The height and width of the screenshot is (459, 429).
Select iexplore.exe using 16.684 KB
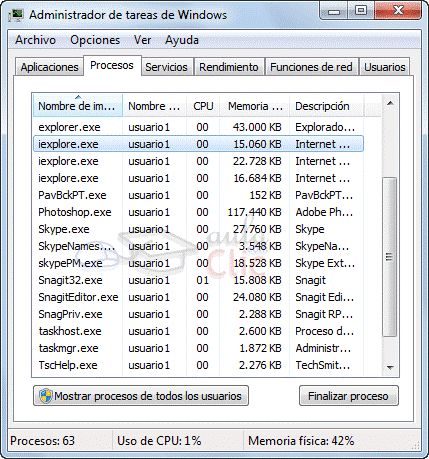click(x=198, y=178)
